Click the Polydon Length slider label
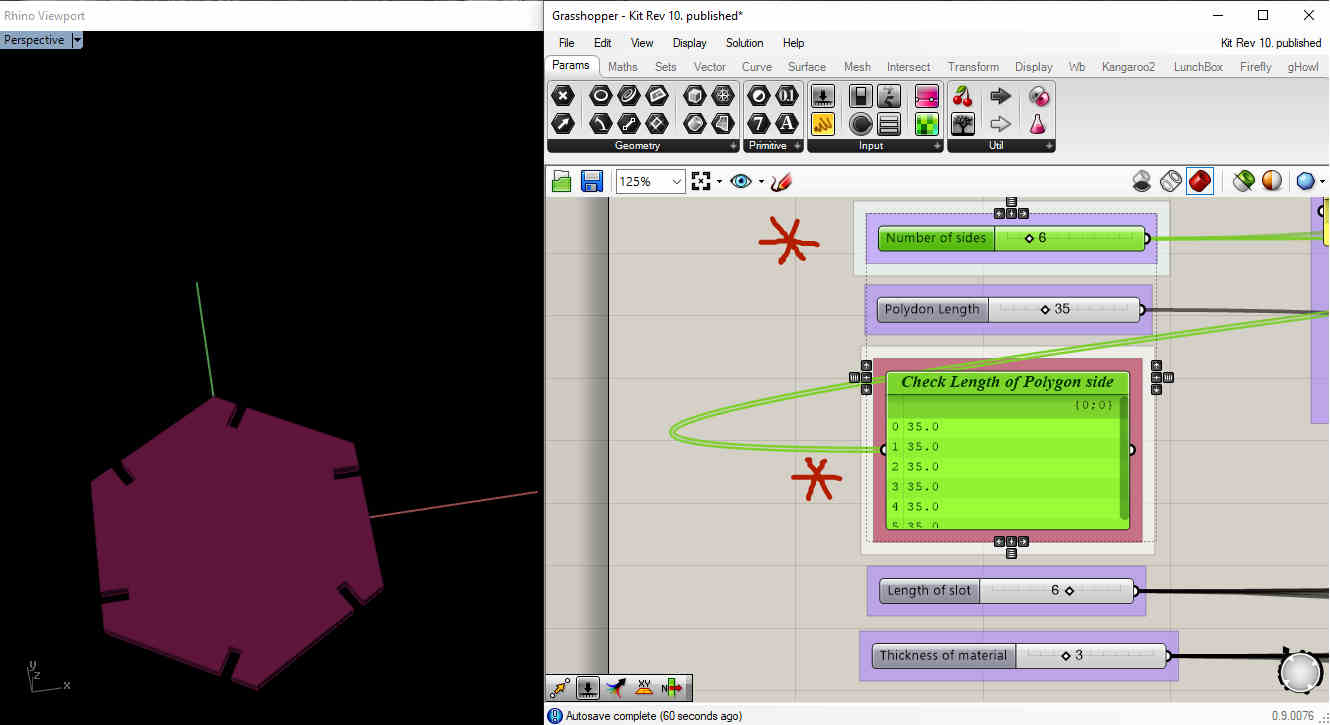Viewport: 1330px width, 725px height. [932, 309]
